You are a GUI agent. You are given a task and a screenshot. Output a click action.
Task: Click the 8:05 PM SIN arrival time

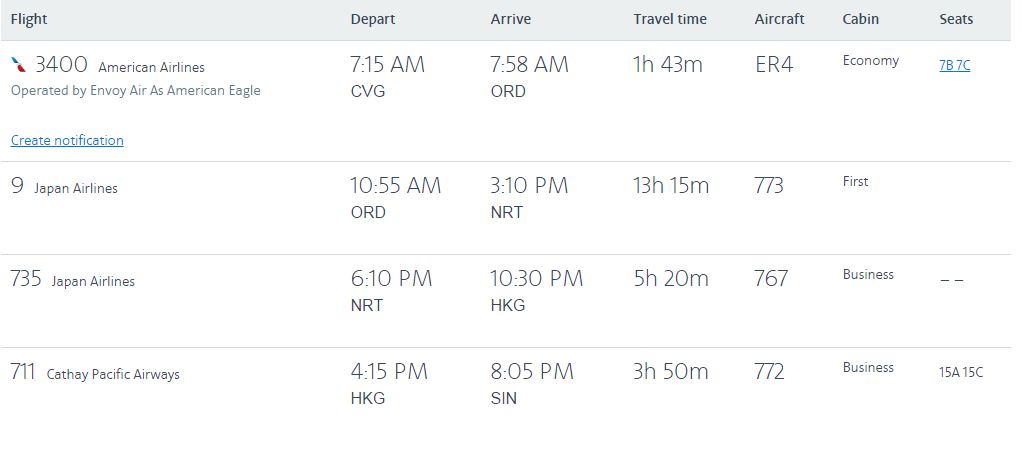click(531, 372)
